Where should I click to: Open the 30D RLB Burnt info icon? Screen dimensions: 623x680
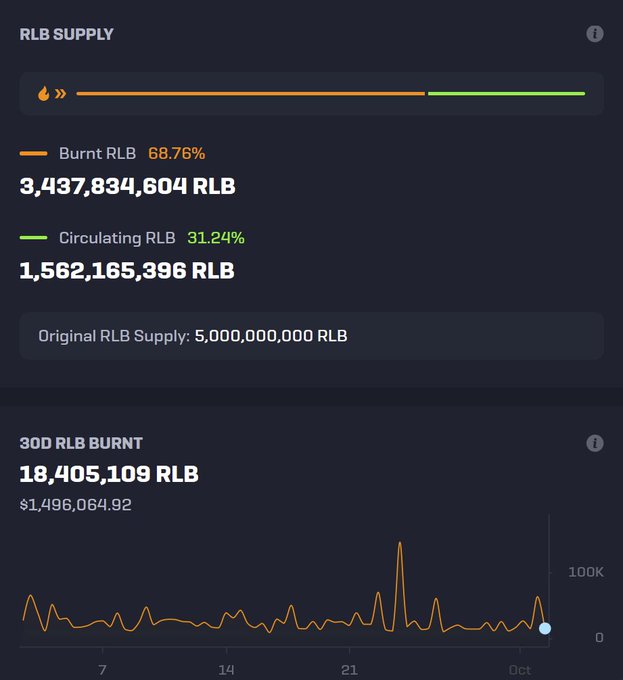pos(595,443)
